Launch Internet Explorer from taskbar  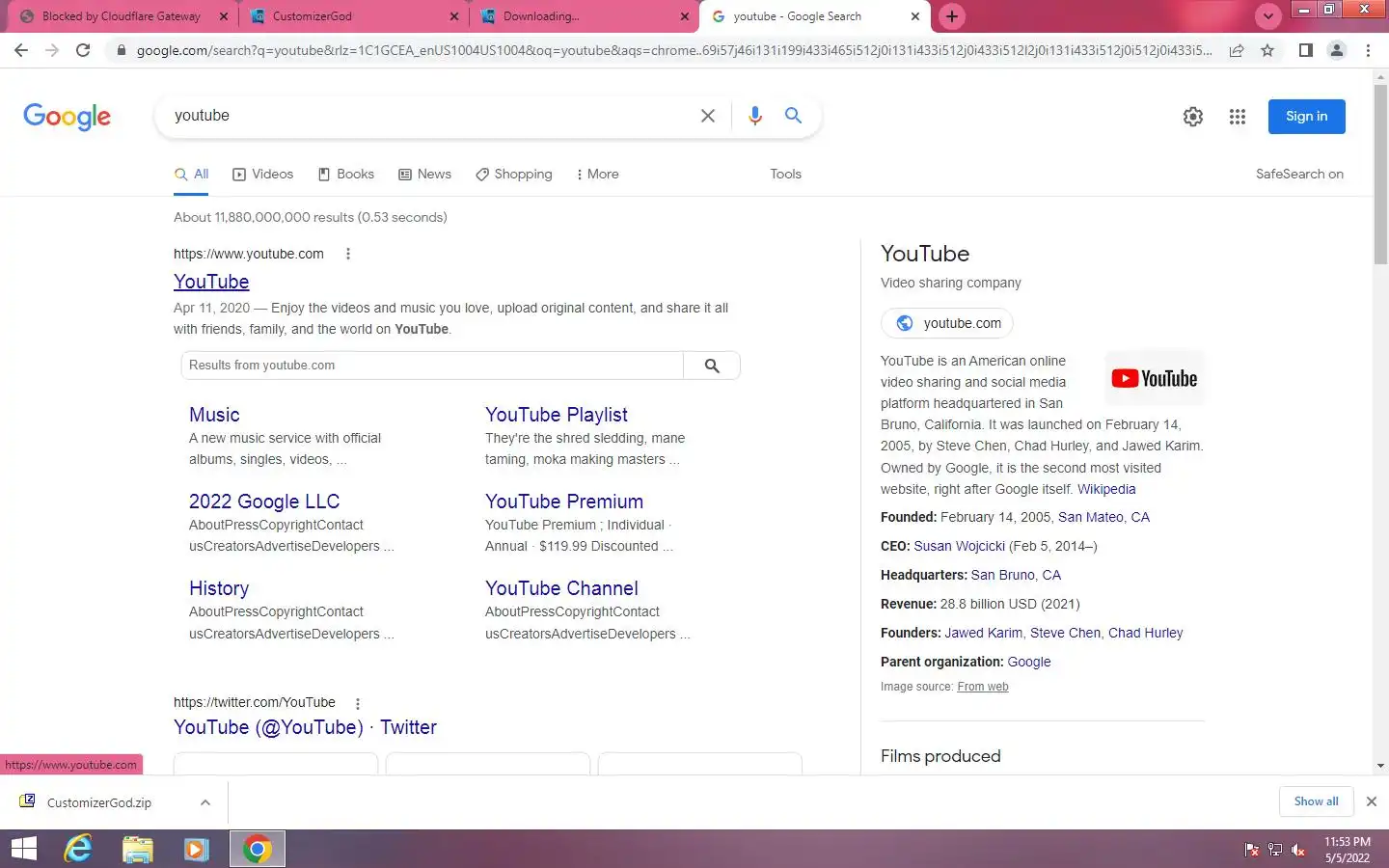[x=78, y=849]
